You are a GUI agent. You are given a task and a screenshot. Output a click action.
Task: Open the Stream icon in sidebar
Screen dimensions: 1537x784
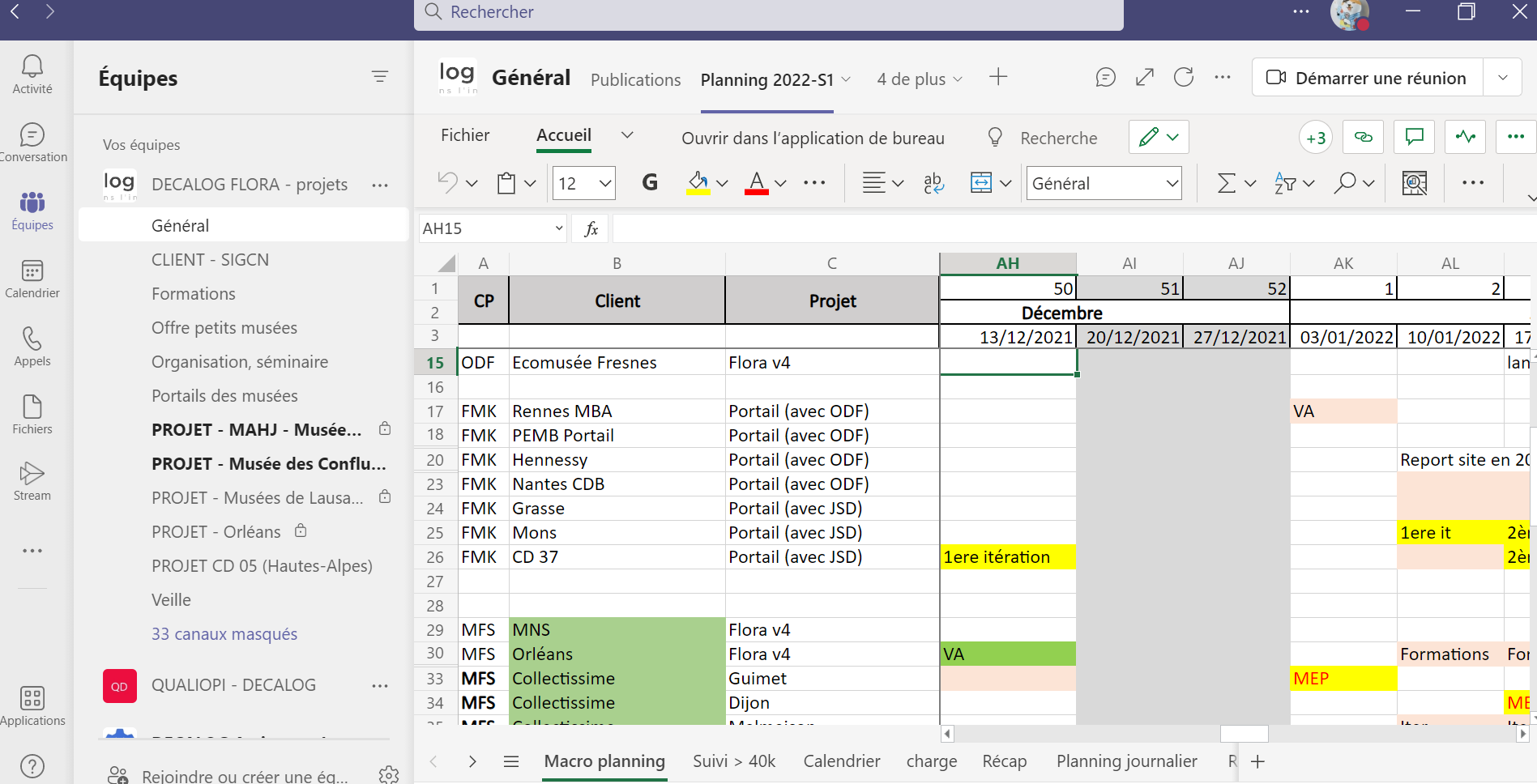click(x=32, y=482)
